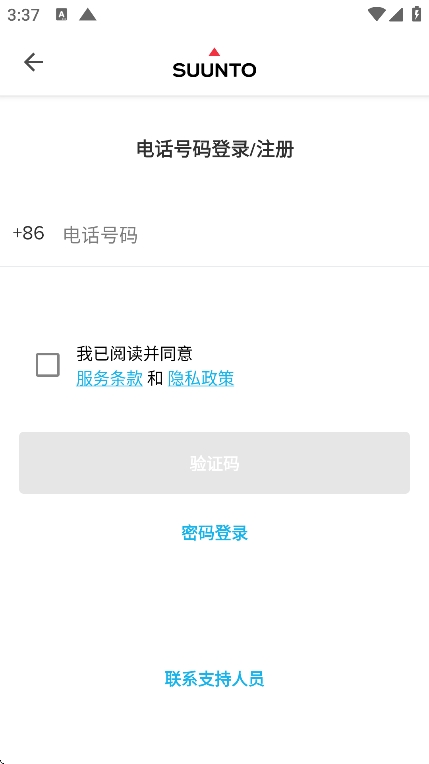The image size is (429, 764).
Task: Tap the 电话号码登录/注册 heading
Action: (215, 149)
